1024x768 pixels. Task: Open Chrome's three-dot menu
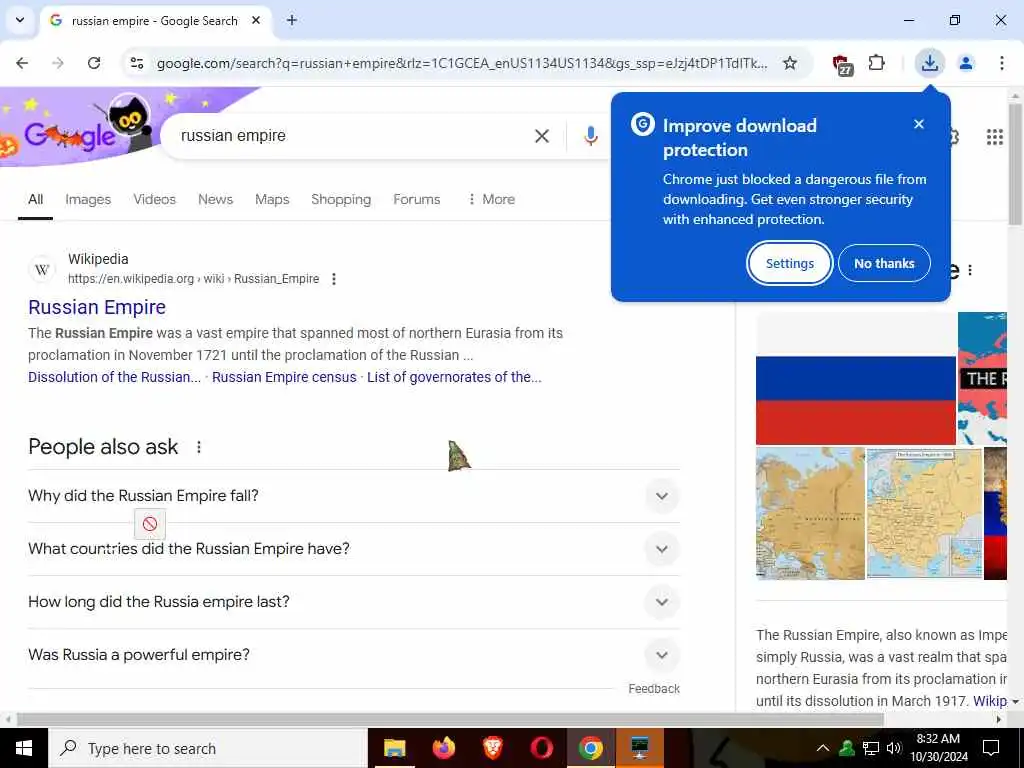tap(1001, 63)
